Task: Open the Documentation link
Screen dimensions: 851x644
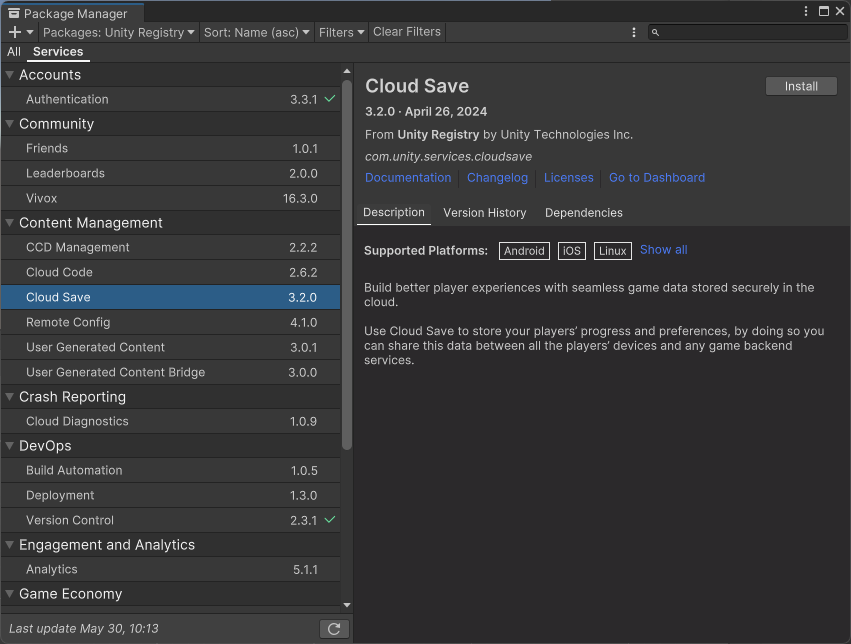Action: [408, 177]
